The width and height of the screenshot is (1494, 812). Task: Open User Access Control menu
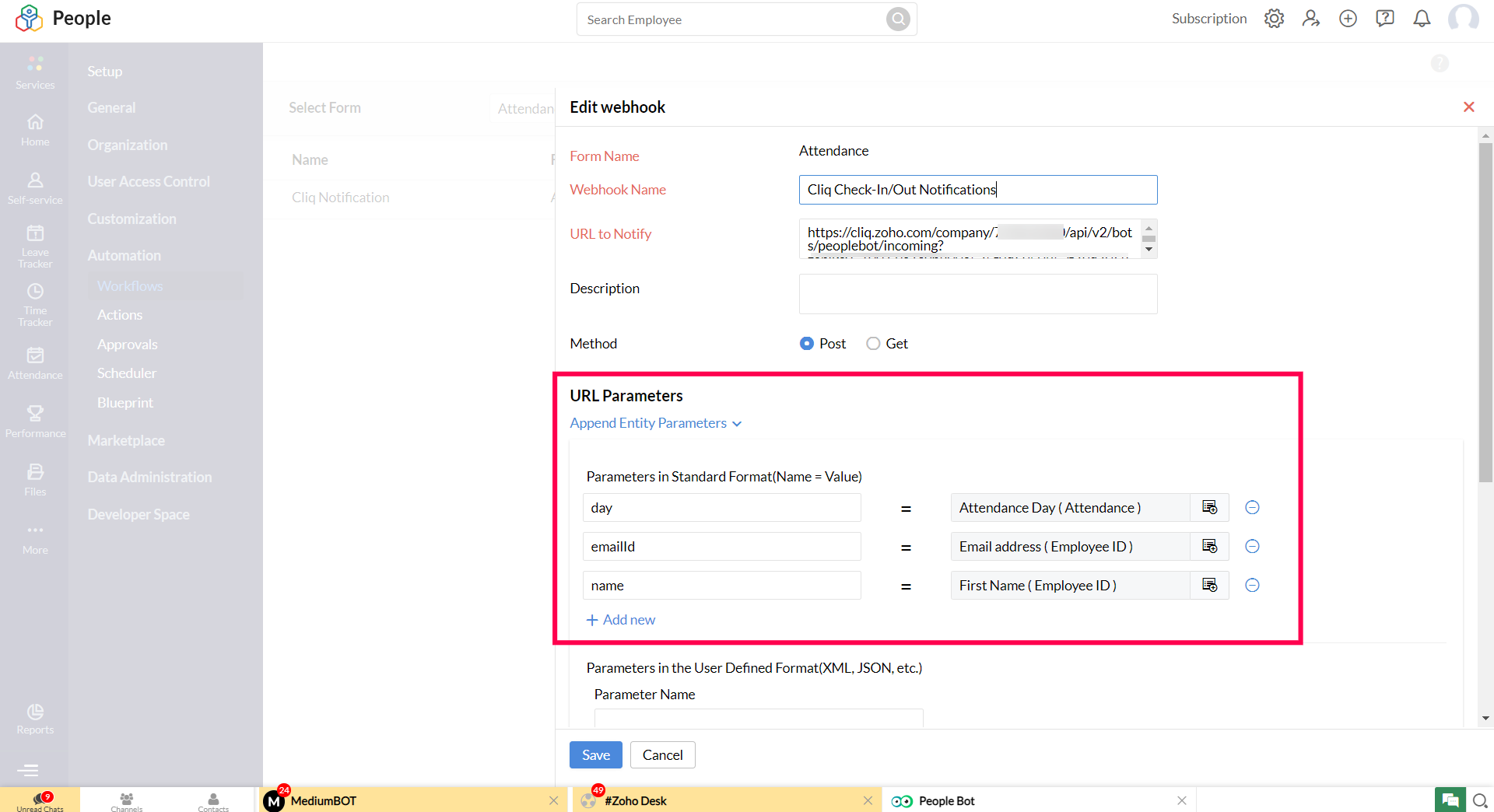[x=149, y=182]
